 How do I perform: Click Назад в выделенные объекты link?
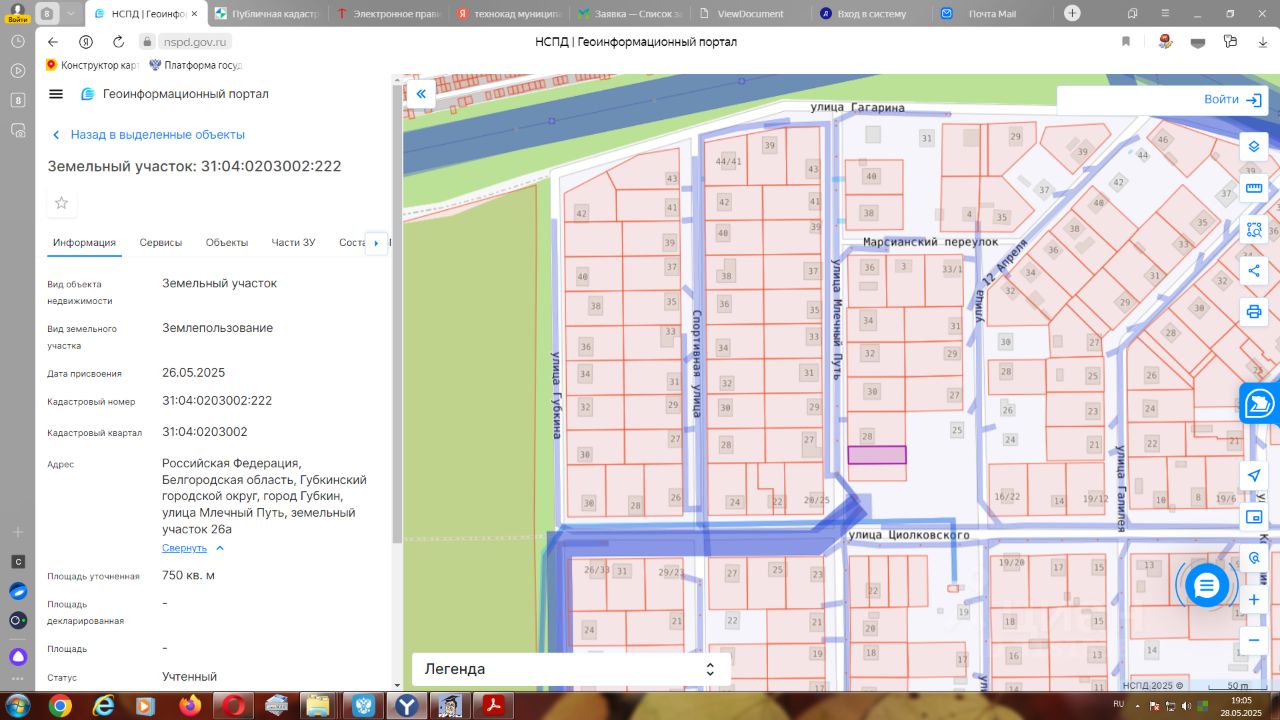148,135
